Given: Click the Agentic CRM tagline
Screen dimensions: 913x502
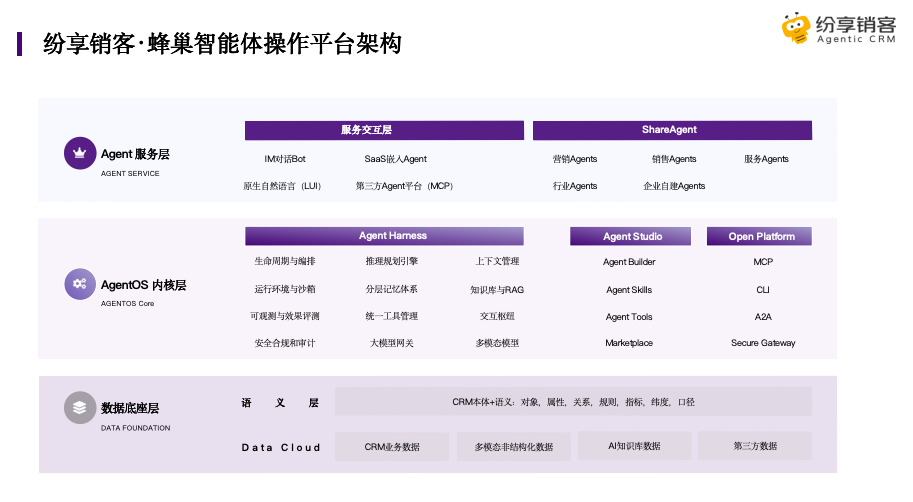Looking at the screenshot, I should pyautogui.click(x=856, y=39).
